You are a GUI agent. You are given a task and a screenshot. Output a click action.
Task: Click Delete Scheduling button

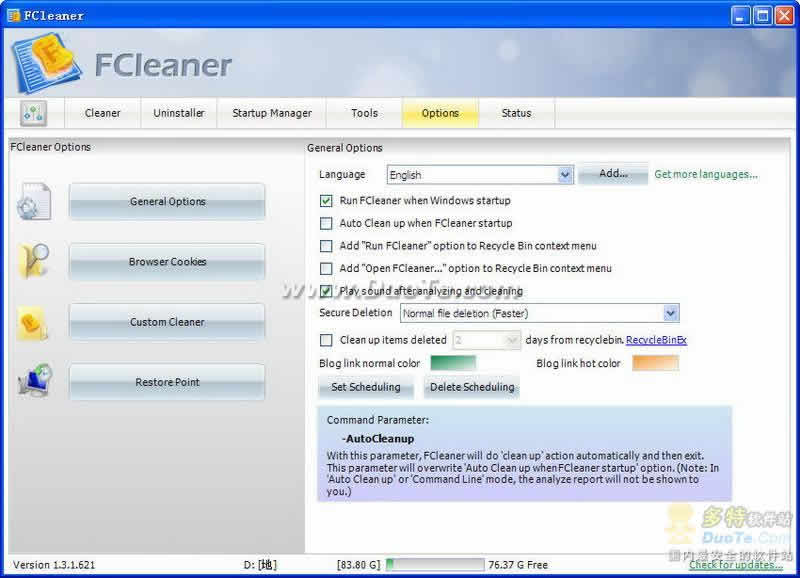click(472, 387)
